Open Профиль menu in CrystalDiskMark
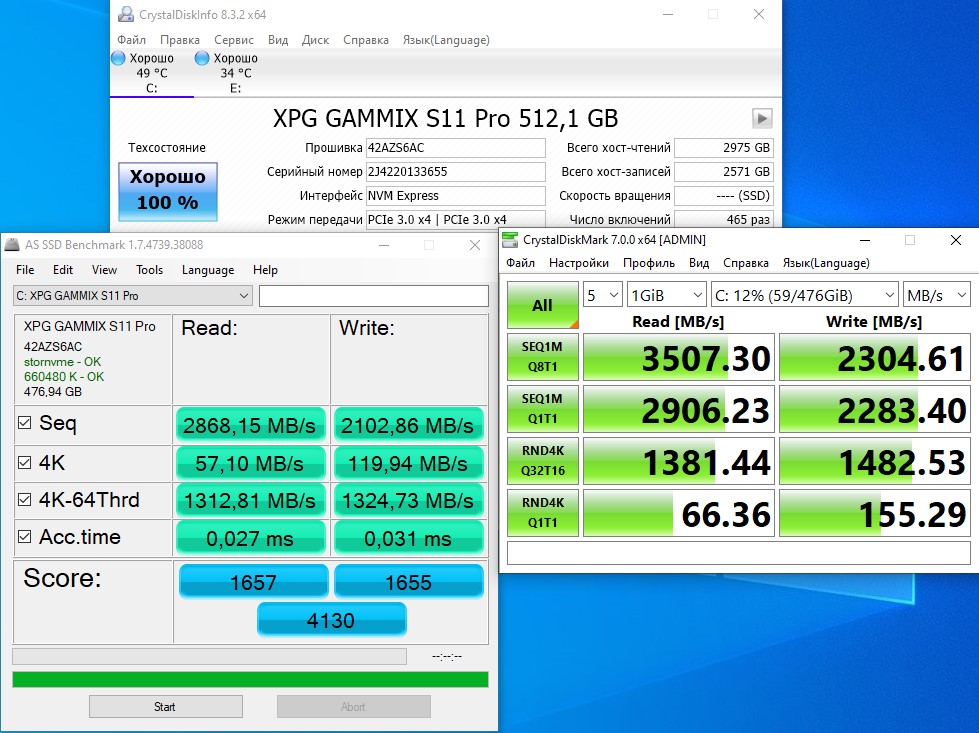979x733 pixels. pyautogui.click(x=649, y=263)
